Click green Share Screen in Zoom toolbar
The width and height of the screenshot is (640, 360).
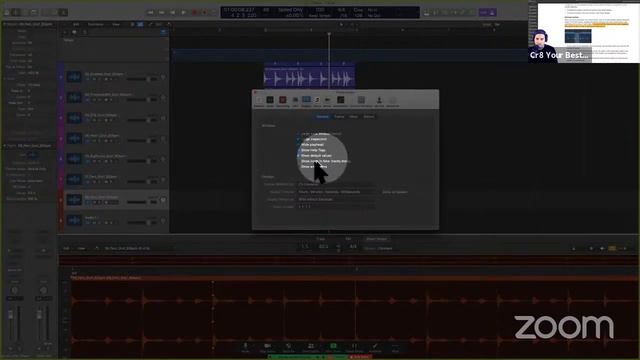pos(333,347)
